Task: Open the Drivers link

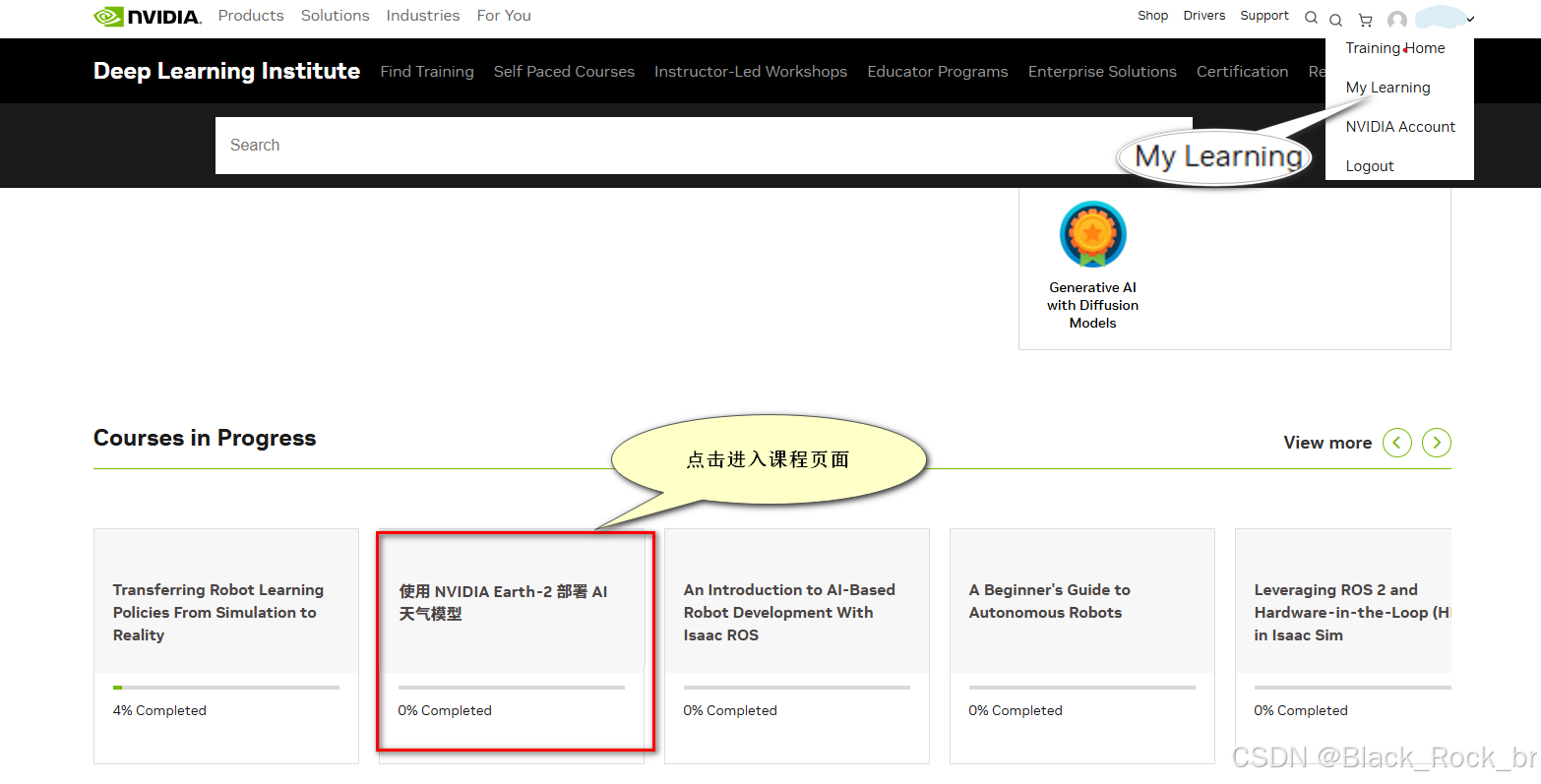Action: pyautogui.click(x=1204, y=16)
